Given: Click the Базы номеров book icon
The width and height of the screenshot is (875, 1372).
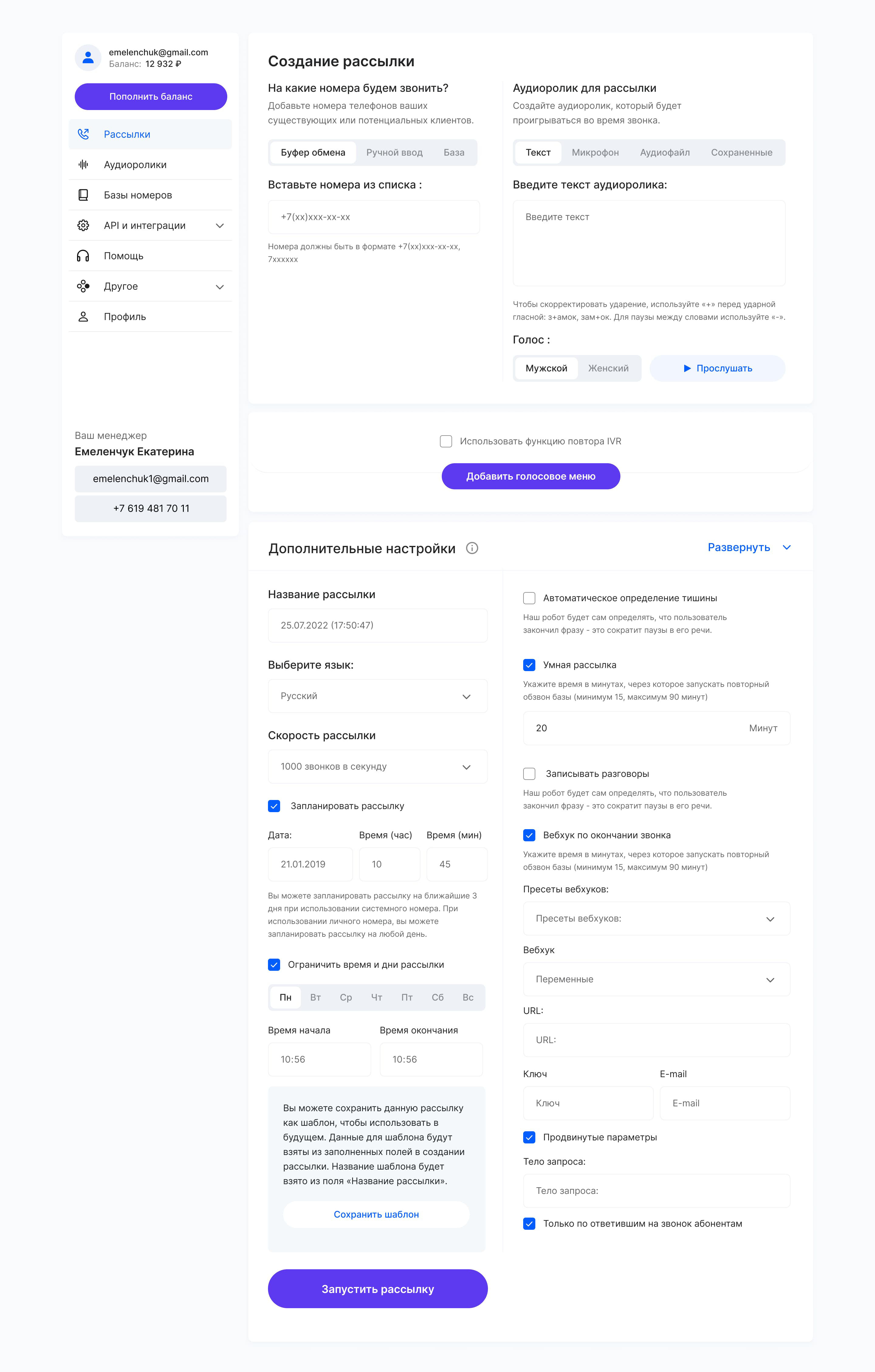Looking at the screenshot, I should 83,195.
